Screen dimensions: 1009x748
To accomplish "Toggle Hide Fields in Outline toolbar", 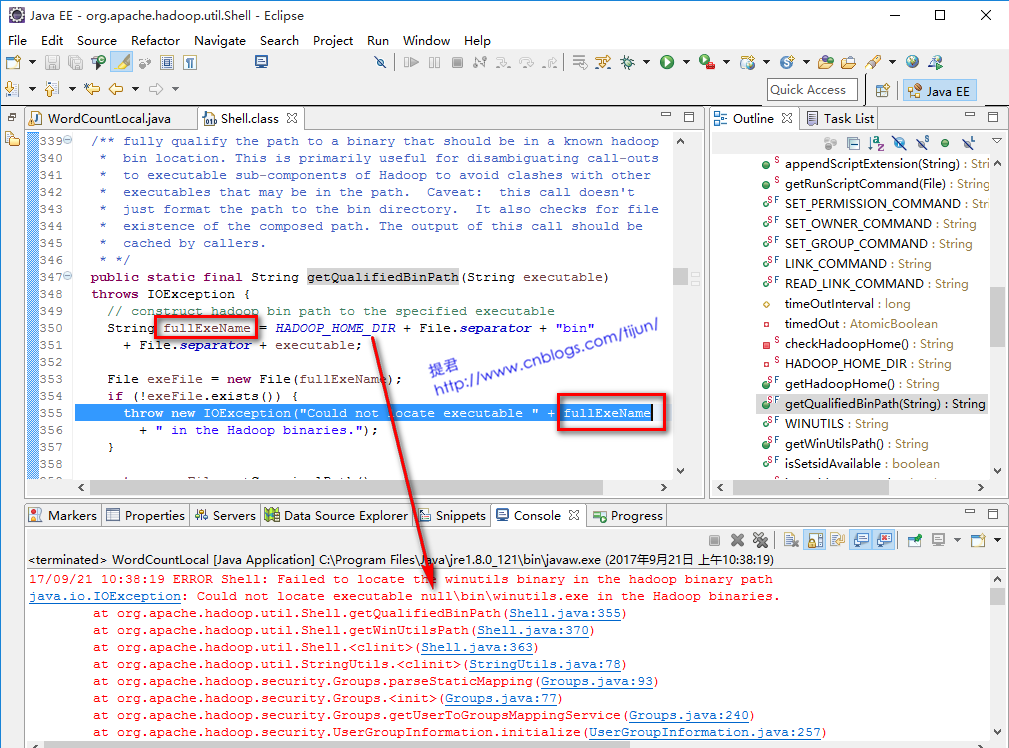I will tap(899, 143).
